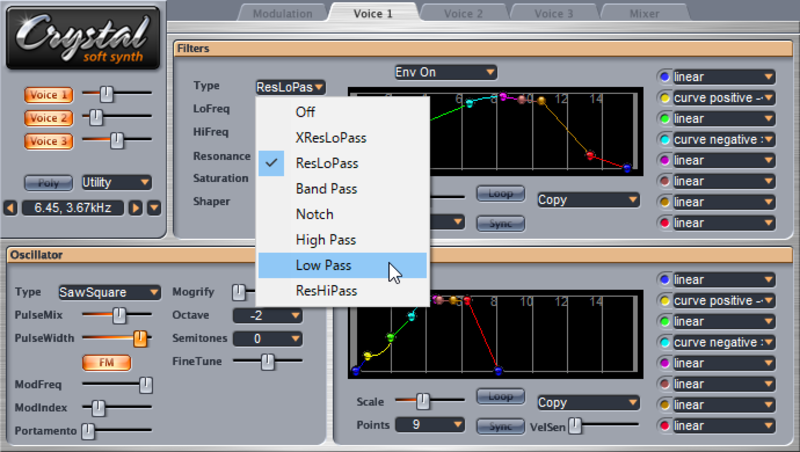Switch to the Mixer tab
This screenshot has height=452, width=800.
[x=644, y=13]
